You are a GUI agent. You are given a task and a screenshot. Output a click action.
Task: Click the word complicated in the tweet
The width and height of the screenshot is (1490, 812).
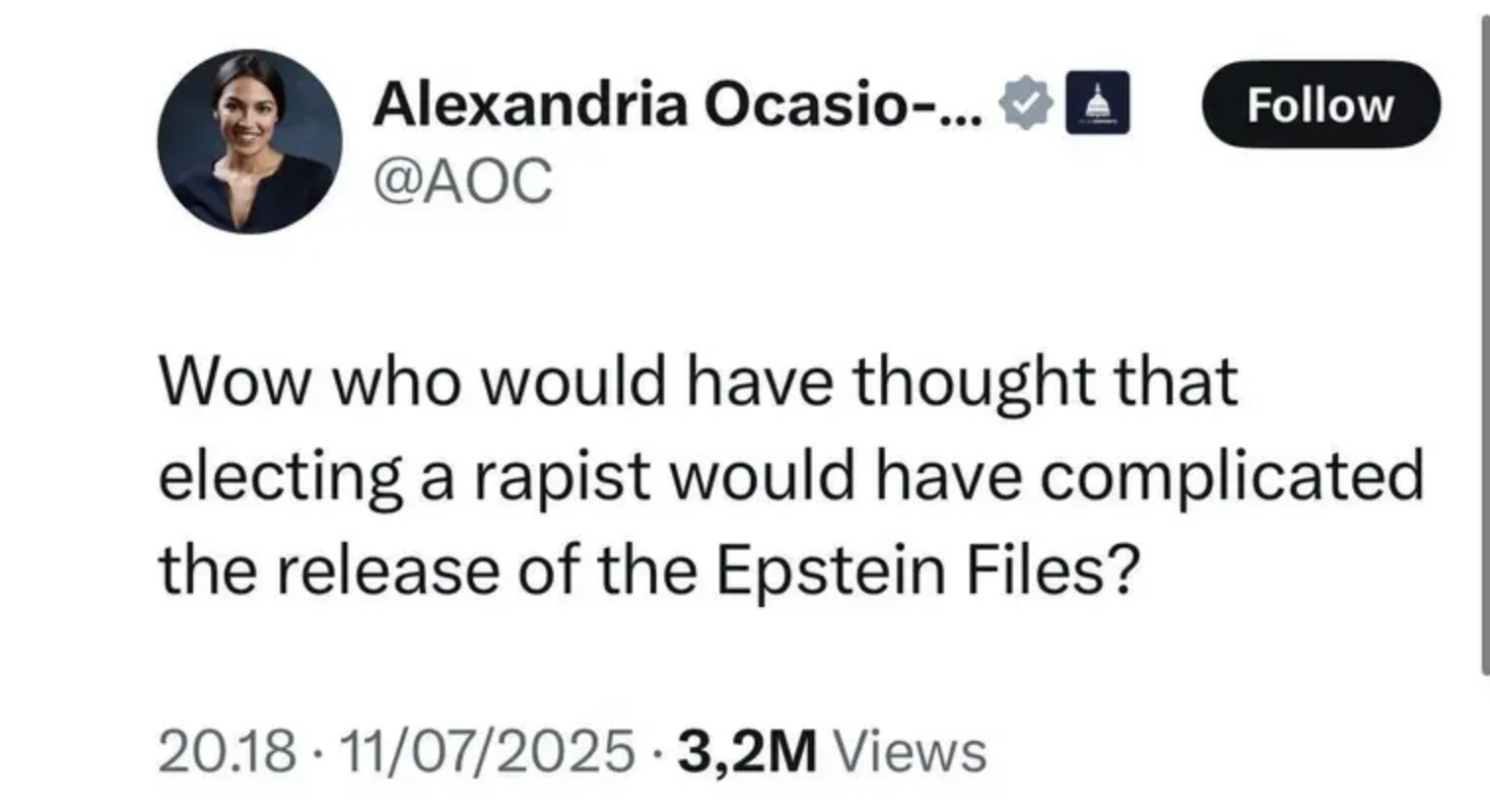1232,477
